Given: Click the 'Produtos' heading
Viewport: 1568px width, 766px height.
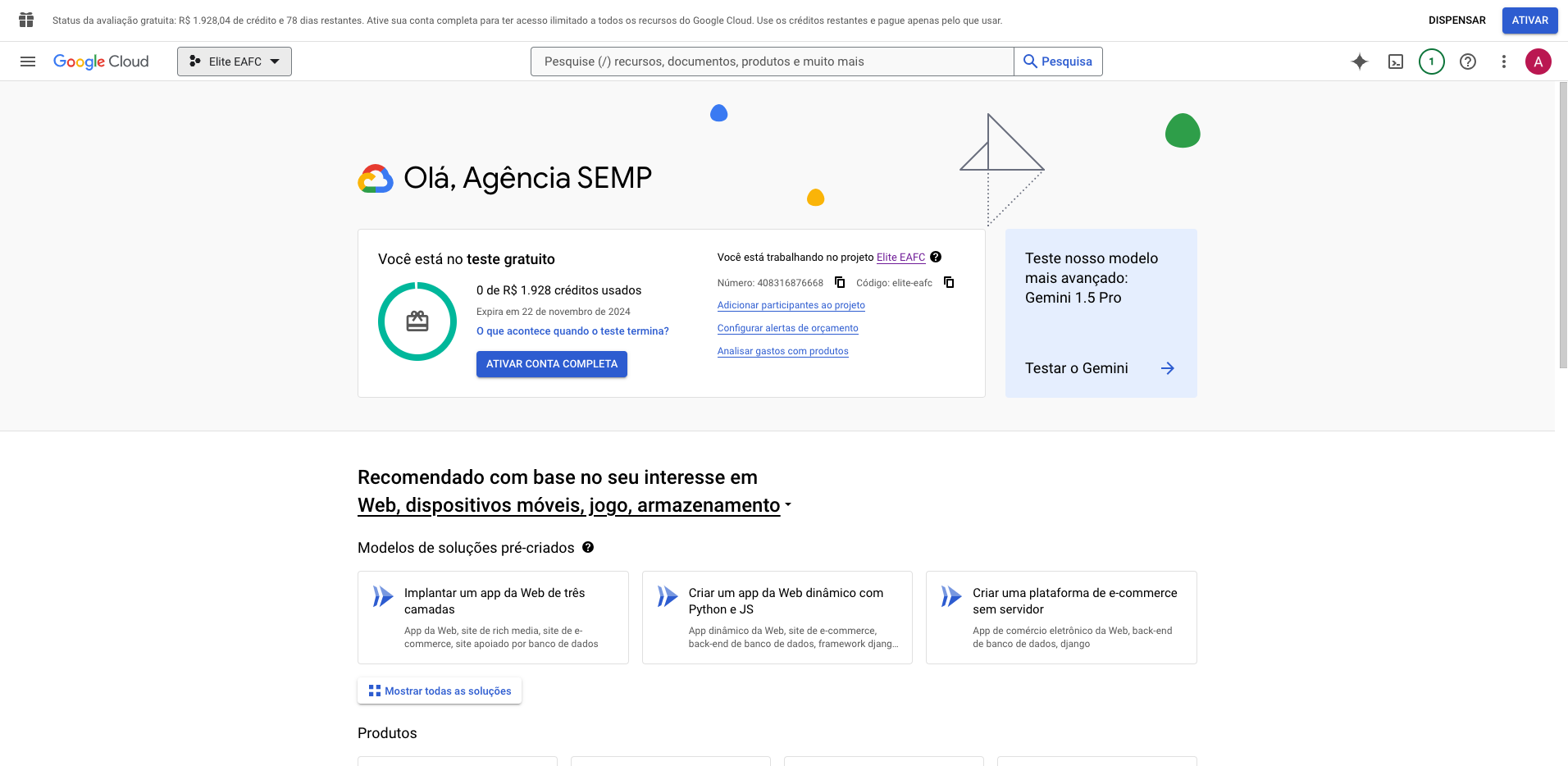Looking at the screenshot, I should (x=387, y=733).
